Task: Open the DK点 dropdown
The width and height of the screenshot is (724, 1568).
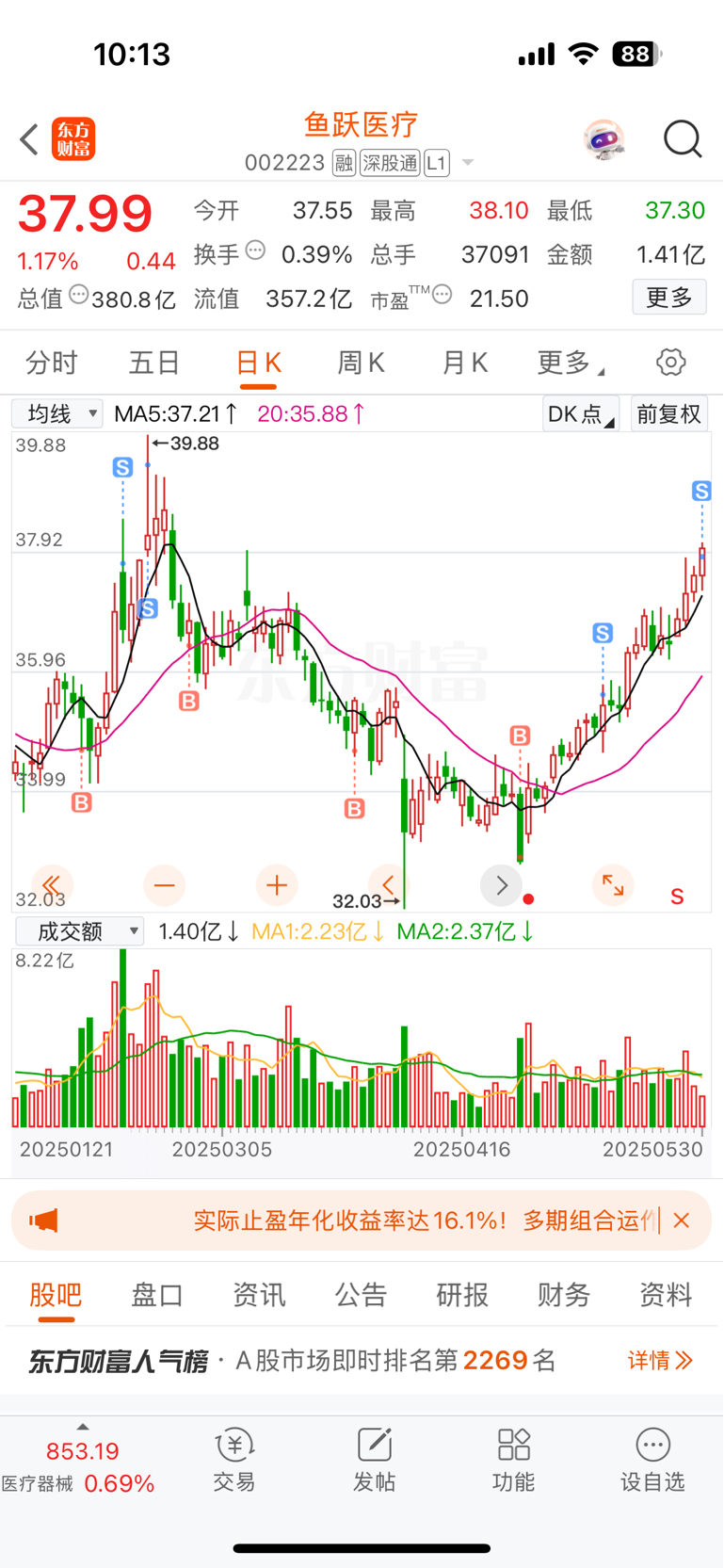Action: click(x=580, y=414)
